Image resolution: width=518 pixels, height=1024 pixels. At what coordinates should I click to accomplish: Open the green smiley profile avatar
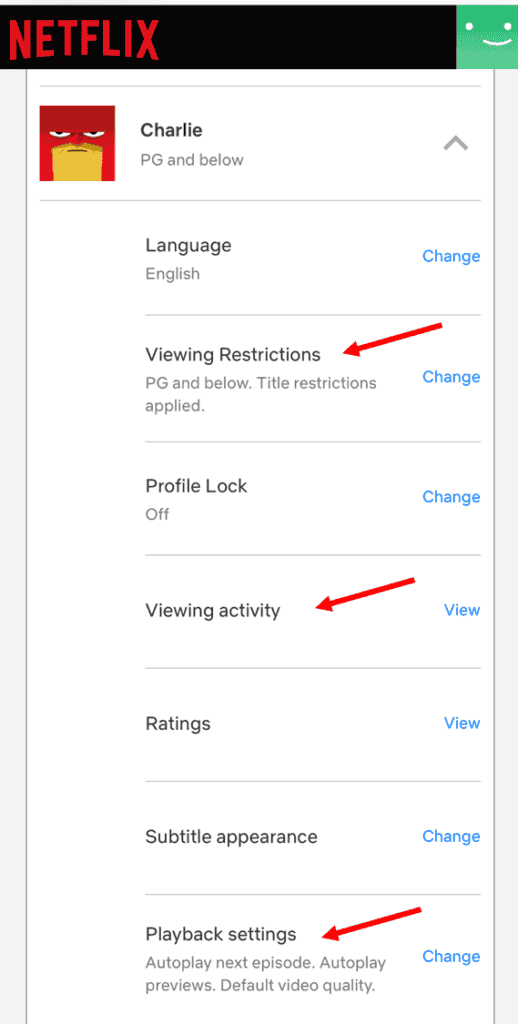[x=487, y=37]
